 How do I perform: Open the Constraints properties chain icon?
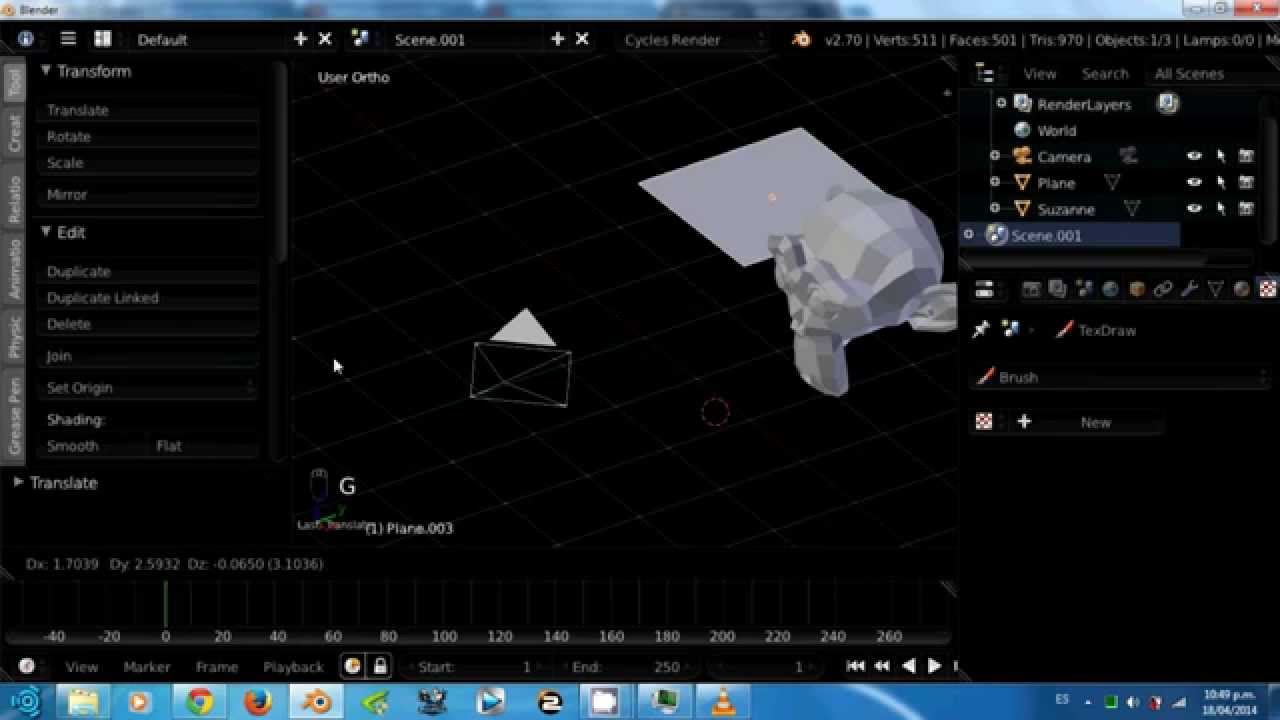coord(1163,289)
